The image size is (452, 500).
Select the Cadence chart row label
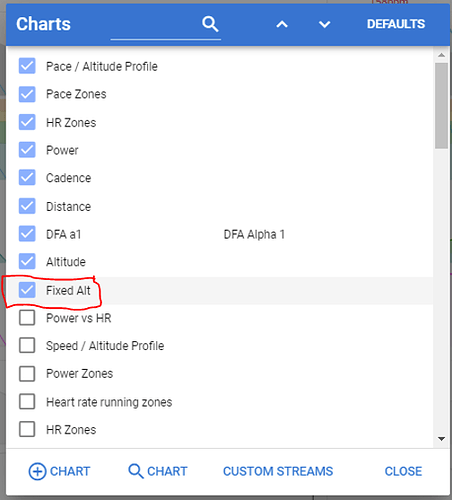(x=68, y=178)
